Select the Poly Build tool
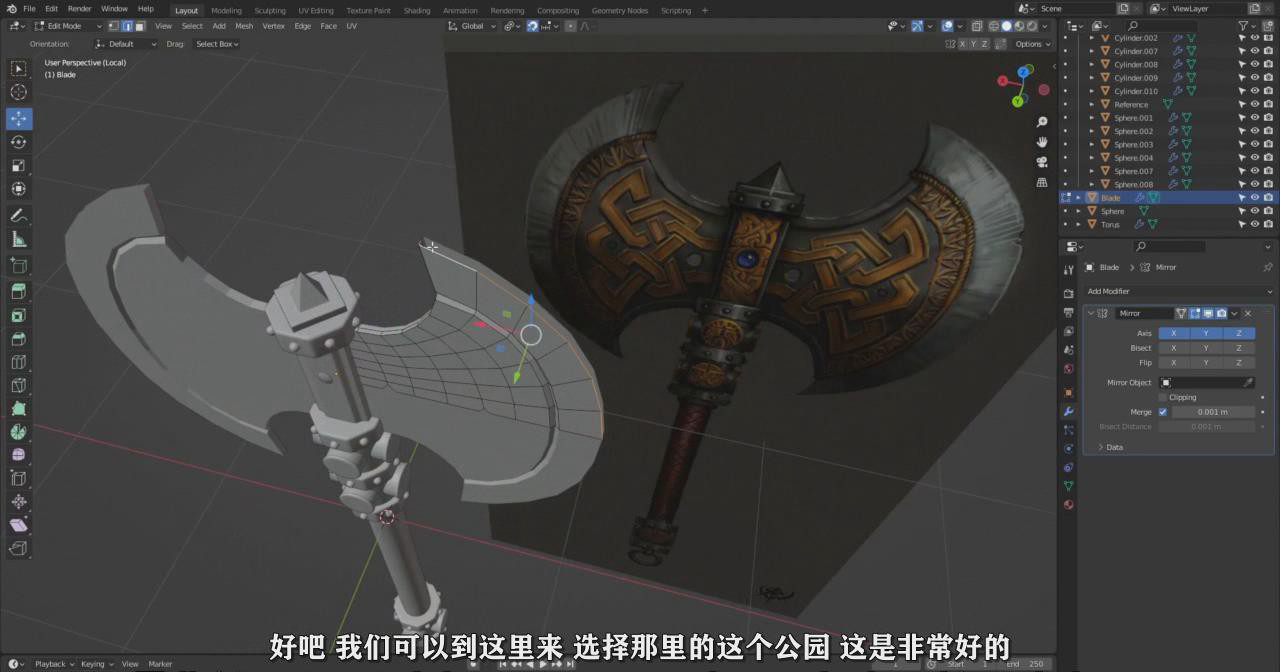Viewport: 1280px width, 672px height. pyautogui.click(x=19, y=409)
